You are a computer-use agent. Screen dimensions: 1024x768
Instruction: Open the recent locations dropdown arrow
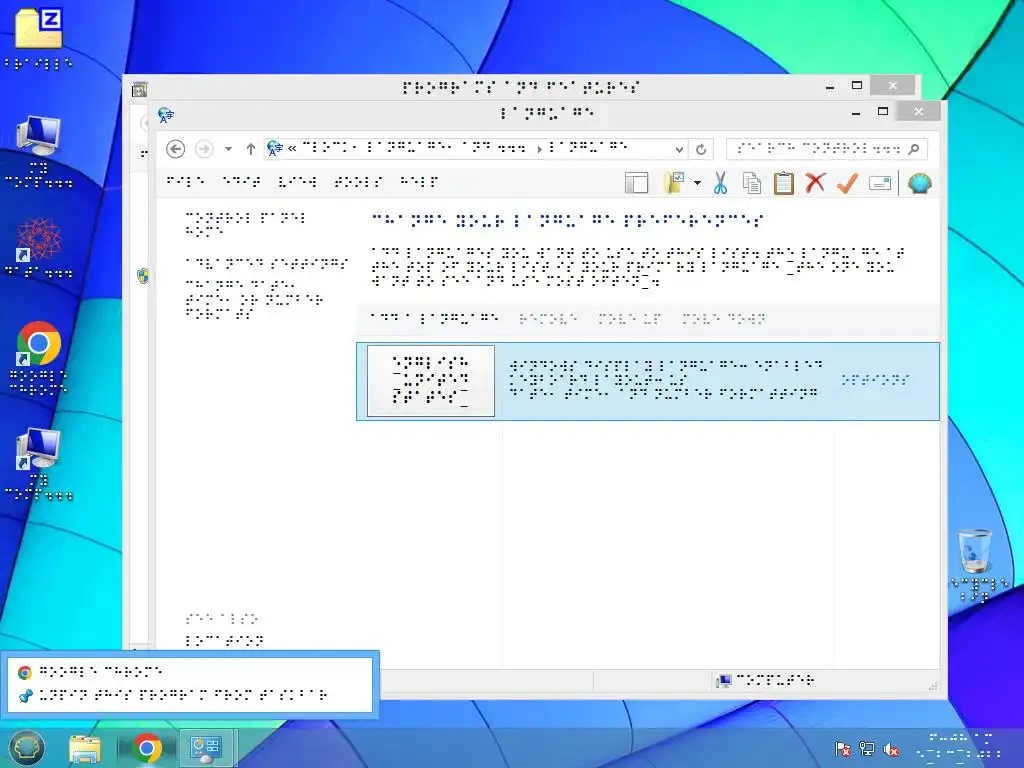pos(229,149)
